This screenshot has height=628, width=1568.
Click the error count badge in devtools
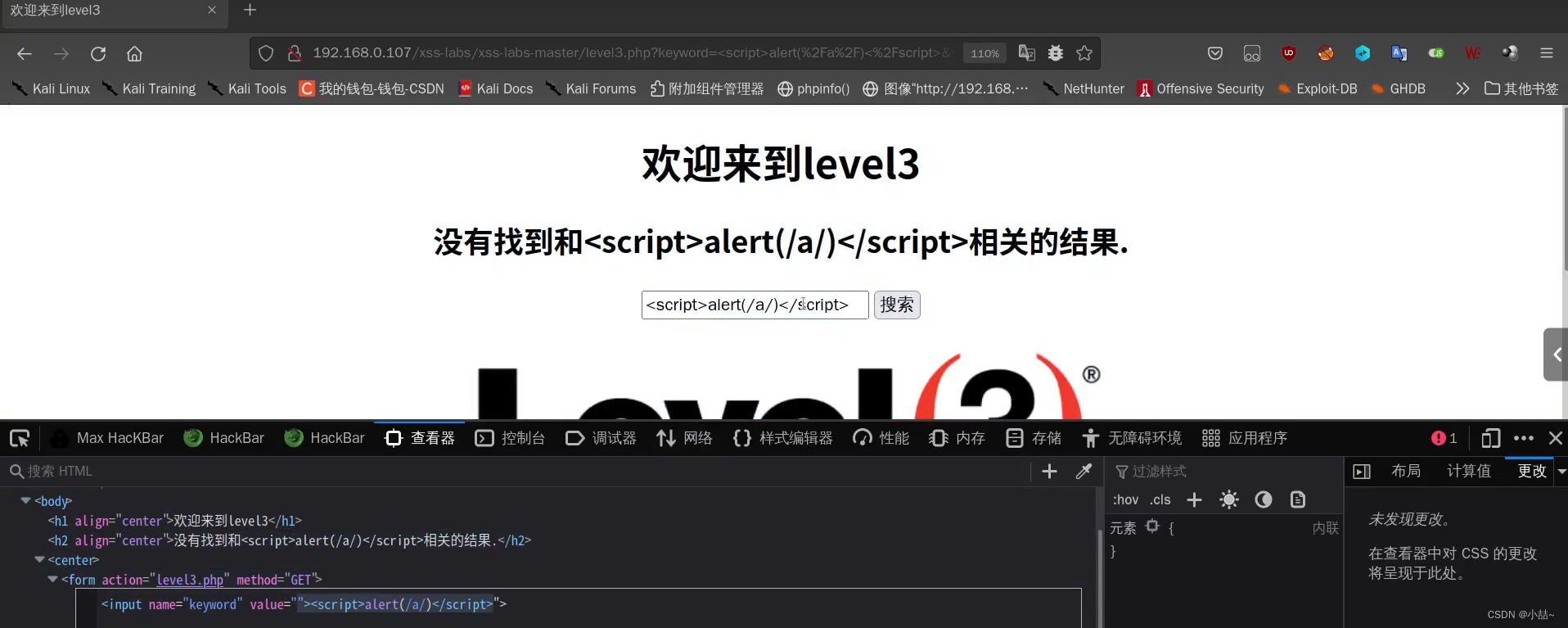click(x=1444, y=438)
